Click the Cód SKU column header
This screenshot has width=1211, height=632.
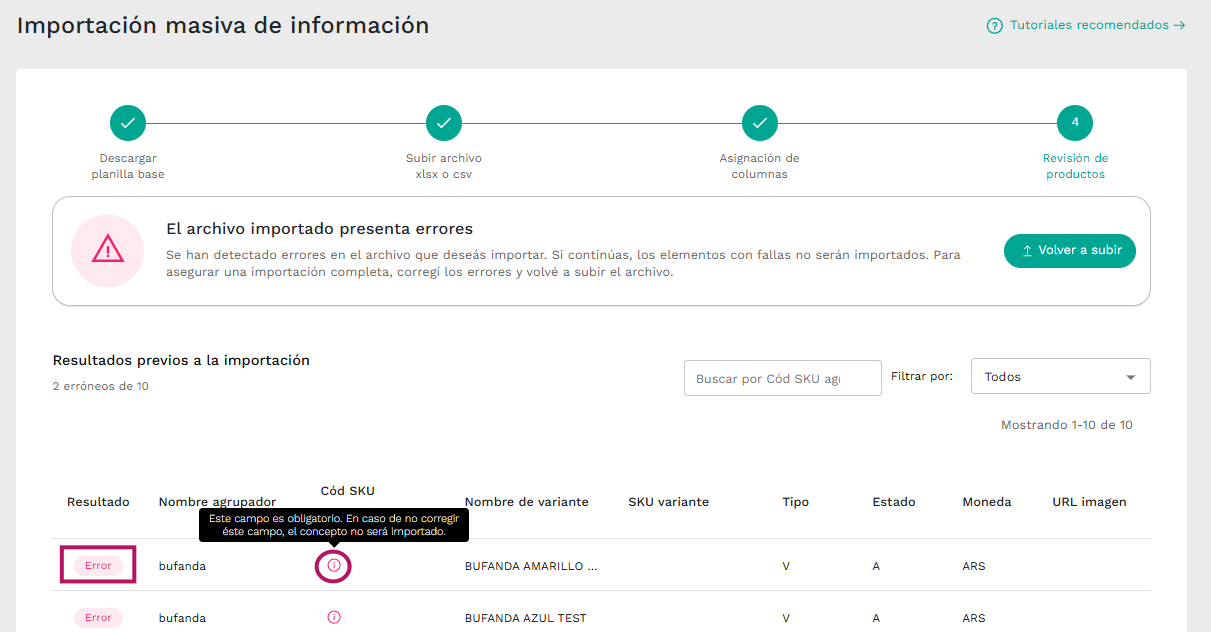point(347,491)
